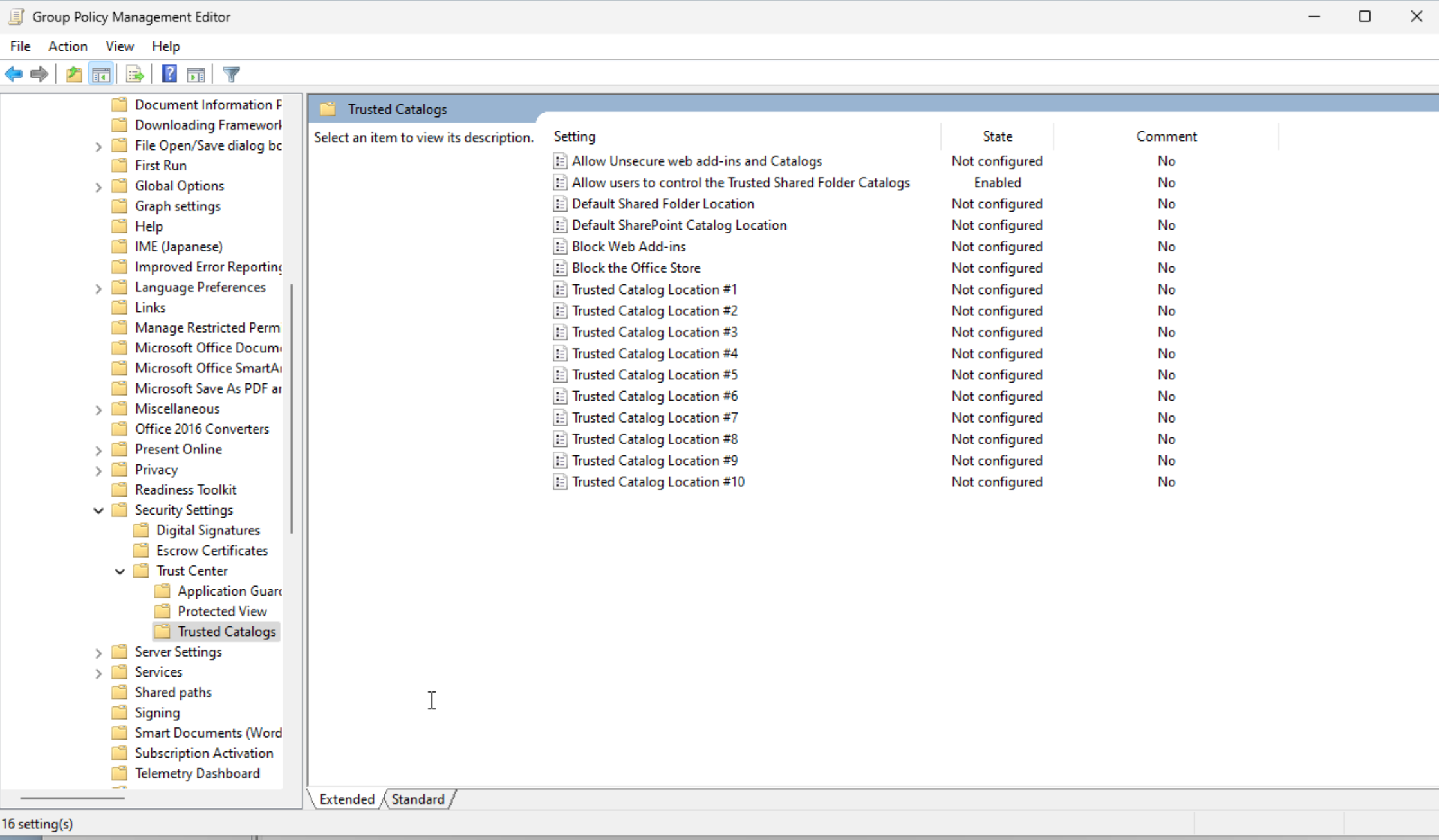1439x840 pixels.
Task: Select Default SharePoint Catalog Location setting
Action: point(679,225)
